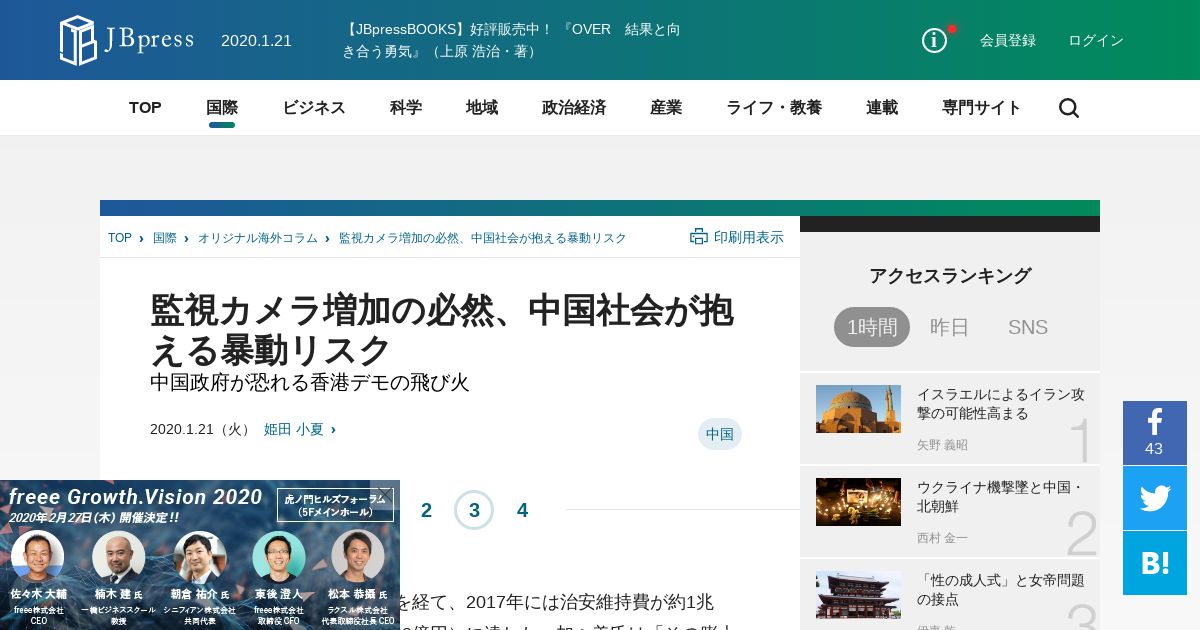The height and width of the screenshot is (630, 1200).
Task: Open ranking article ウクライナ機撃墜と中国・北朝鮮
Action: click(1001, 497)
